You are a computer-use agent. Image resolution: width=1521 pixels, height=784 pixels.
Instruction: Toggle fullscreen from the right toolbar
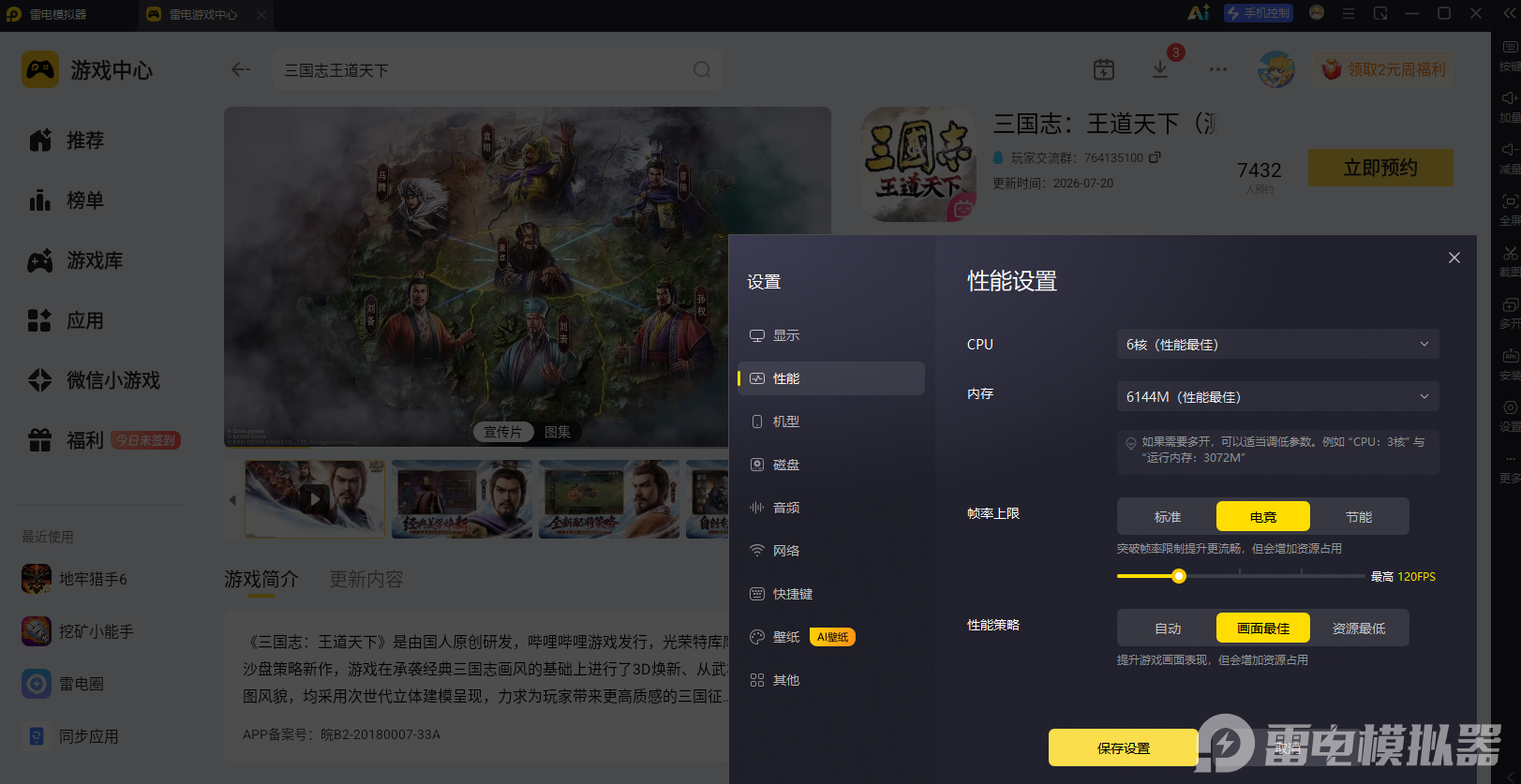coord(1510,208)
